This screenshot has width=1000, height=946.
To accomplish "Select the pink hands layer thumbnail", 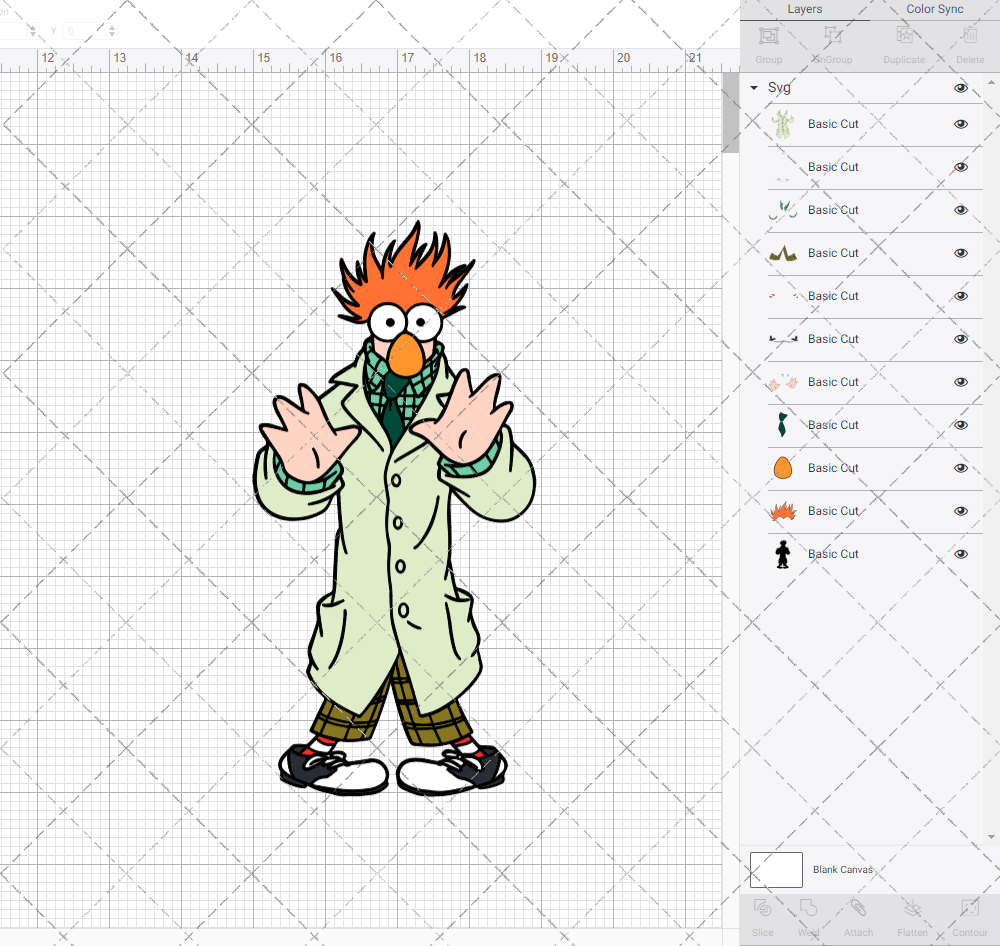I will 783,382.
